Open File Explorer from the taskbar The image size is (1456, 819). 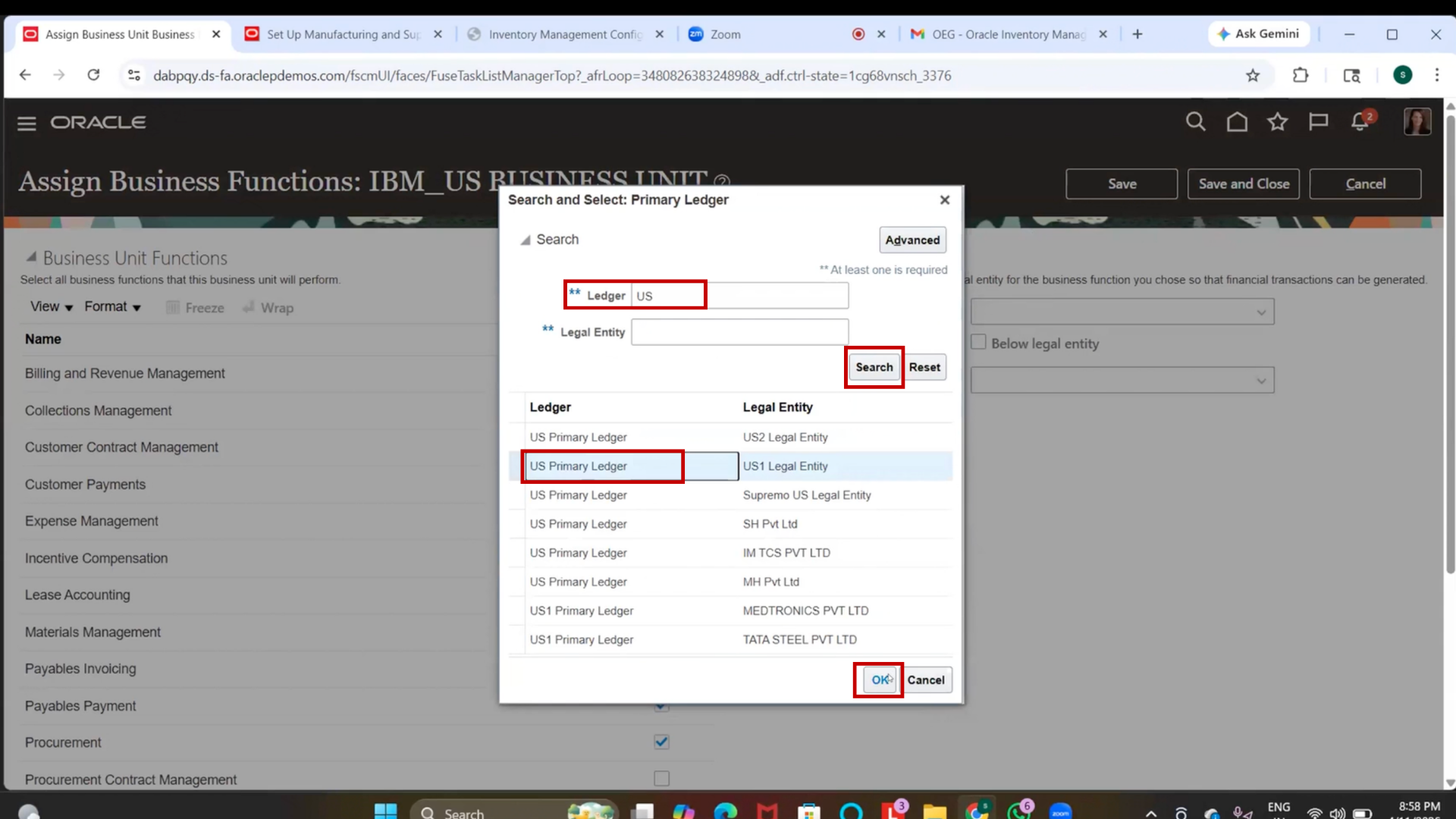(x=934, y=811)
